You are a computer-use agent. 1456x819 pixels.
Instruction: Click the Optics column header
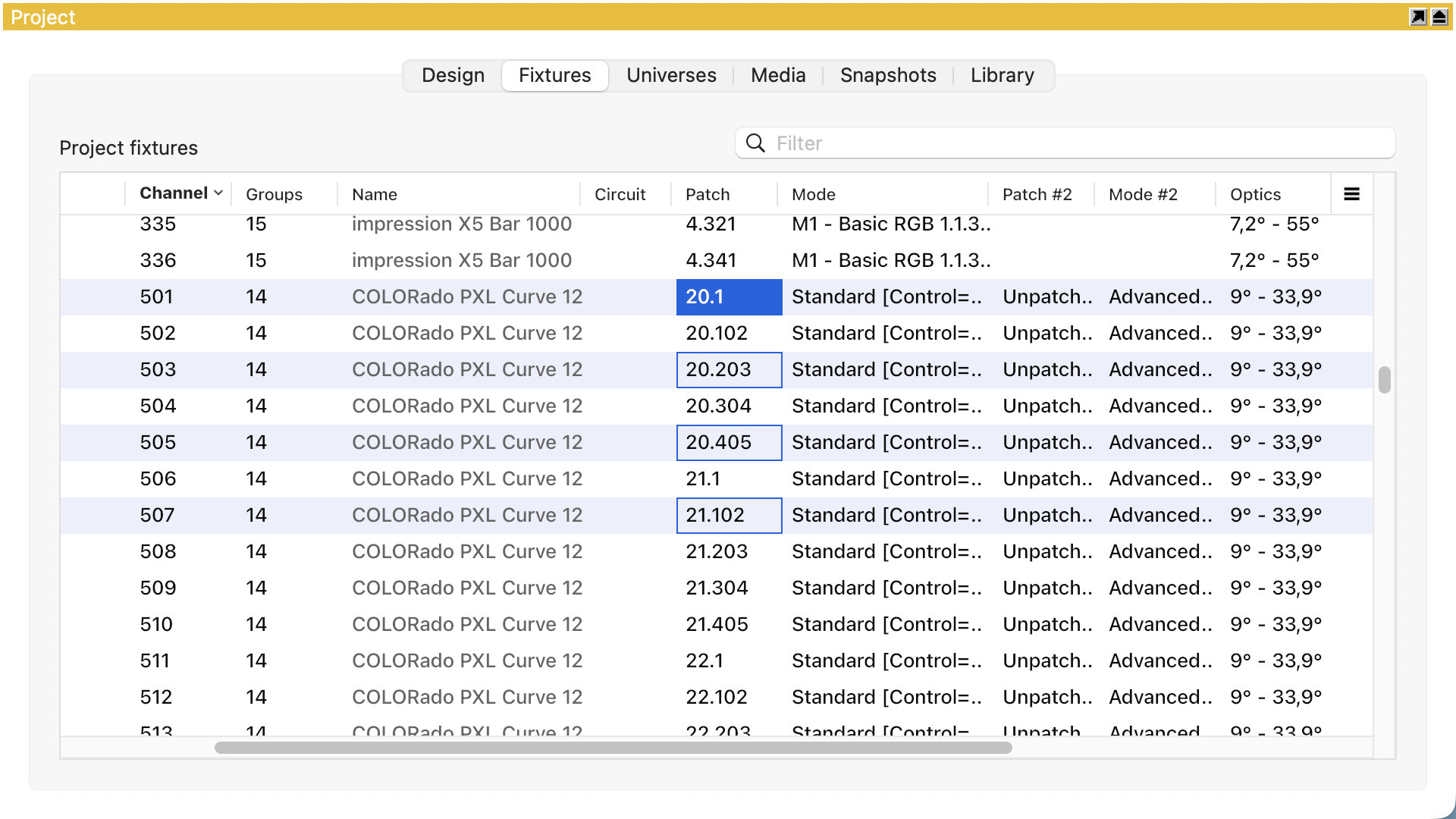point(1255,194)
